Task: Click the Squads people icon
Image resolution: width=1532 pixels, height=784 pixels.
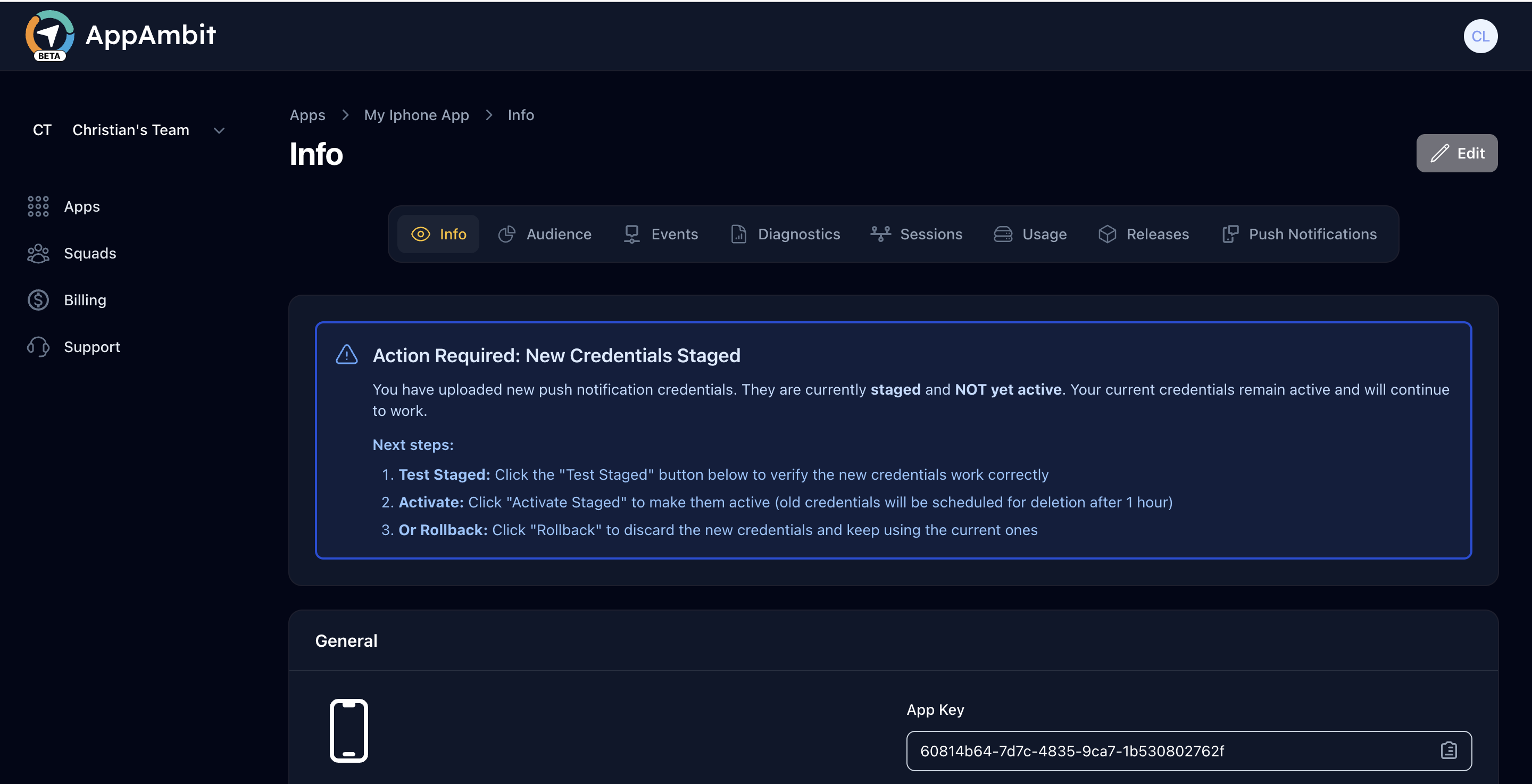Action: point(38,253)
